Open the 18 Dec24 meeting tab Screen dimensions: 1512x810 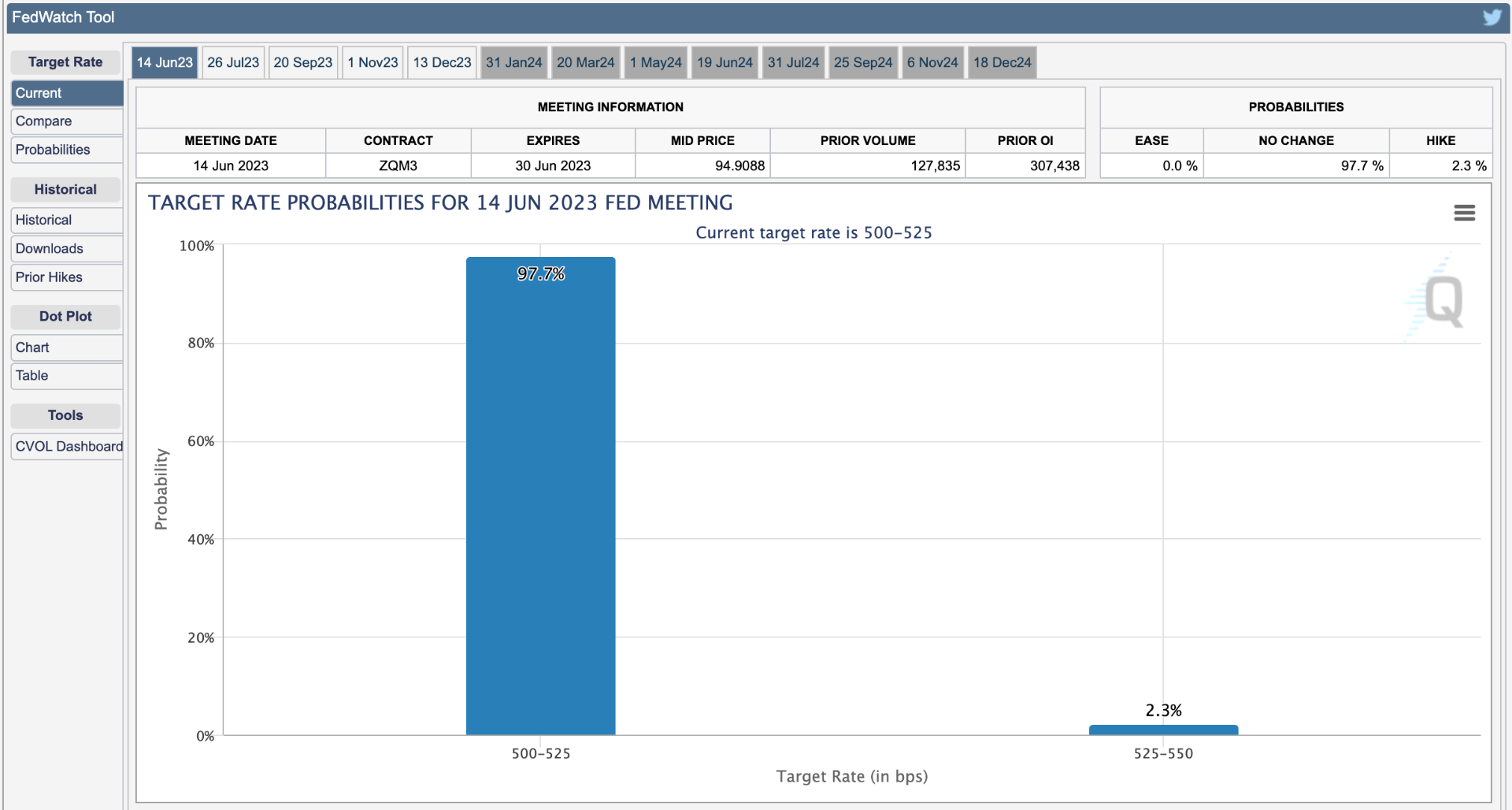click(1002, 62)
